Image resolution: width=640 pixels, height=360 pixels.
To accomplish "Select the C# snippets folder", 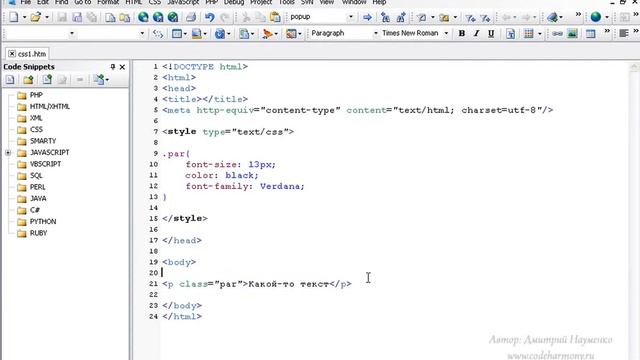I will [35, 210].
